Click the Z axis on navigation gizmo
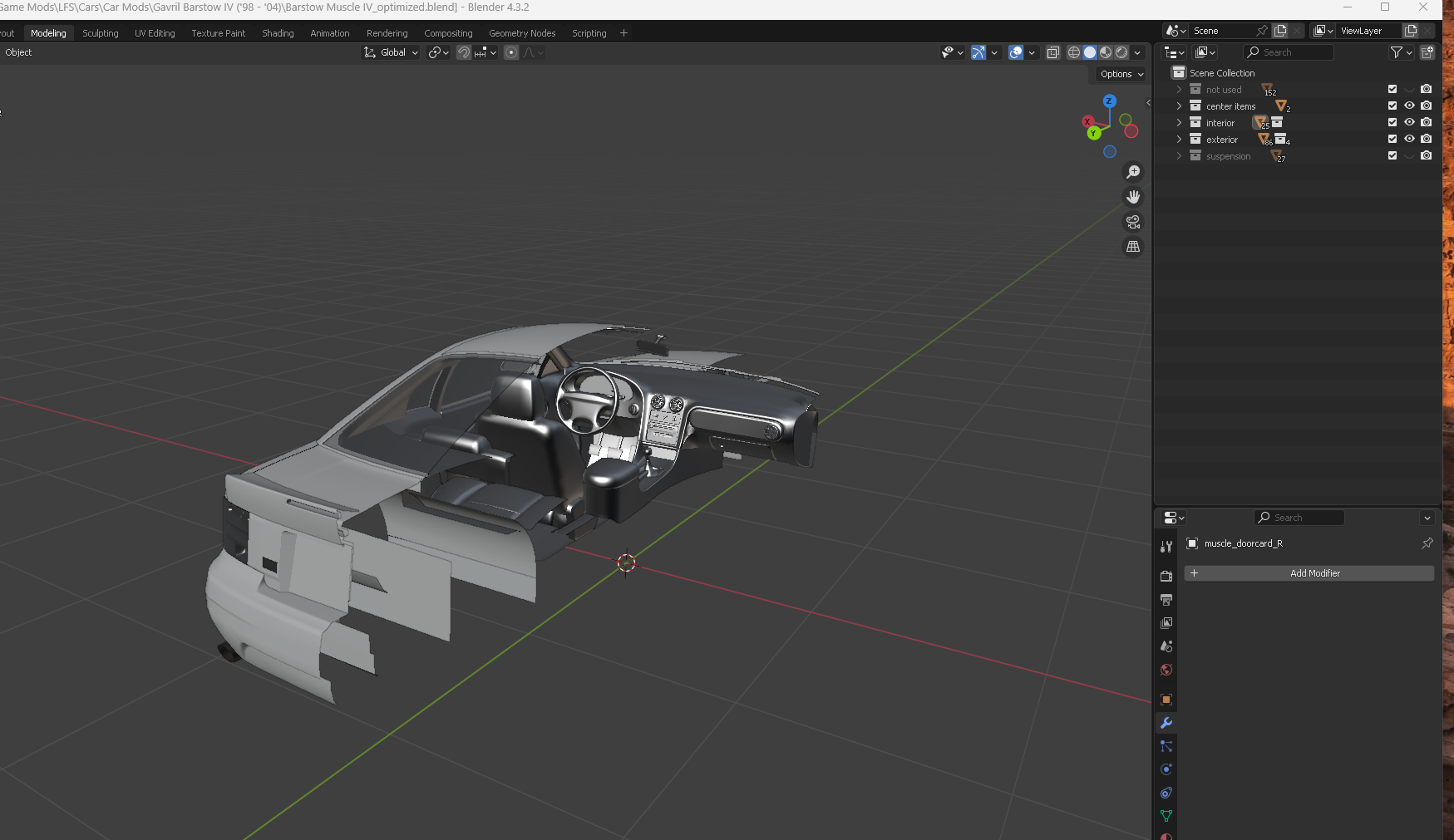Screen dimensions: 1454x840 [1109, 101]
